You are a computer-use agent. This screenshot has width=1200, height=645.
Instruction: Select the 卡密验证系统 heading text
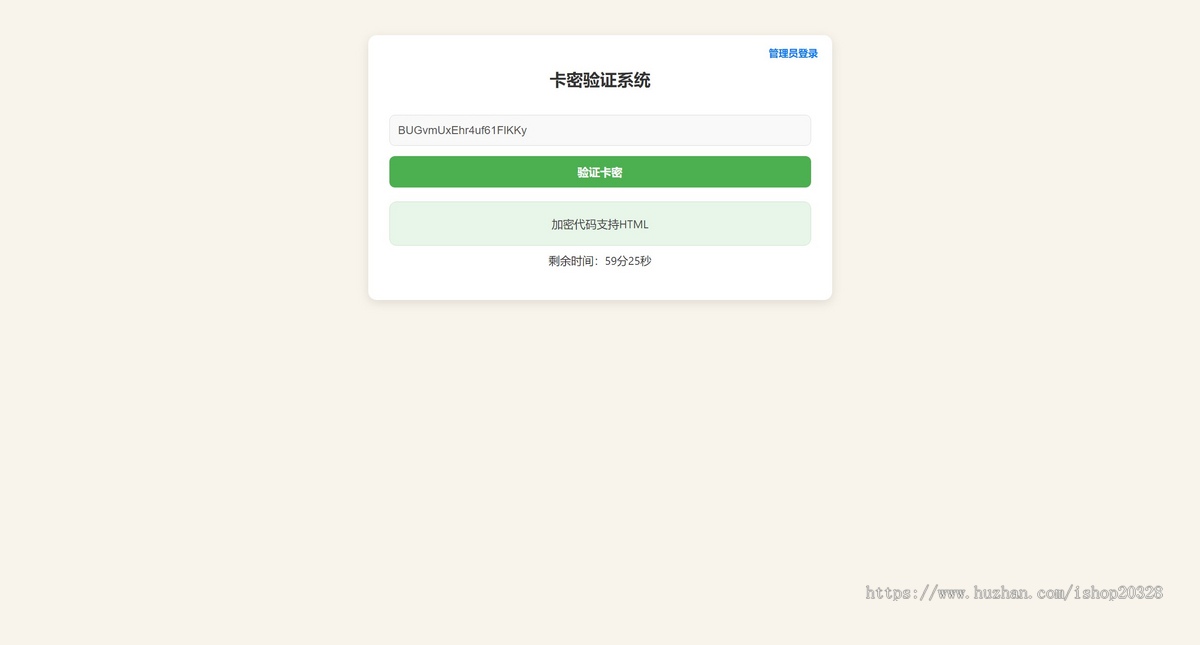click(x=600, y=81)
